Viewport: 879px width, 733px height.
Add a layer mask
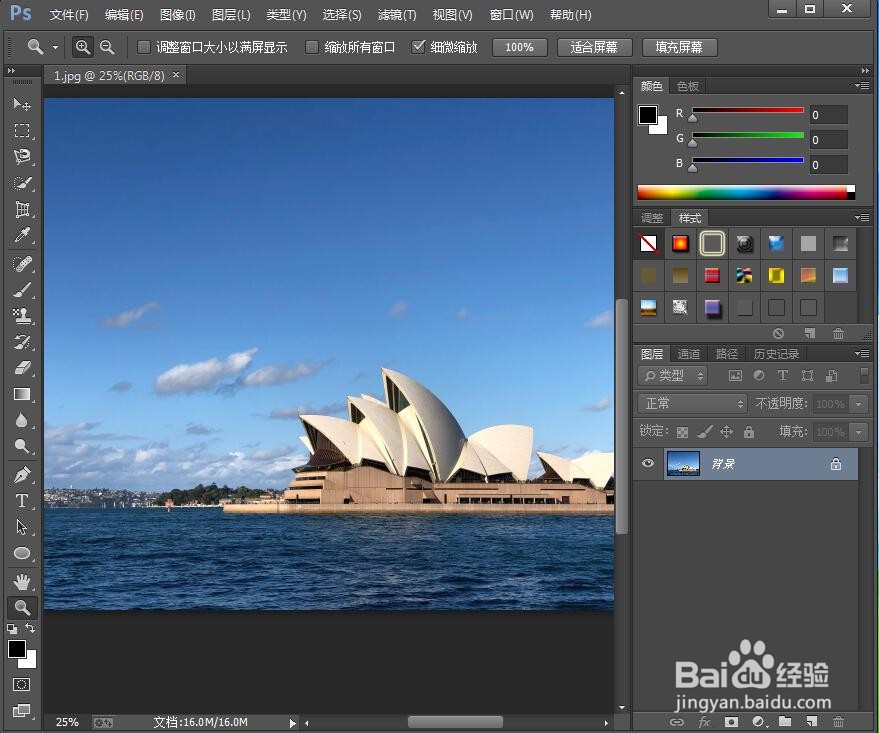[731, 722]
